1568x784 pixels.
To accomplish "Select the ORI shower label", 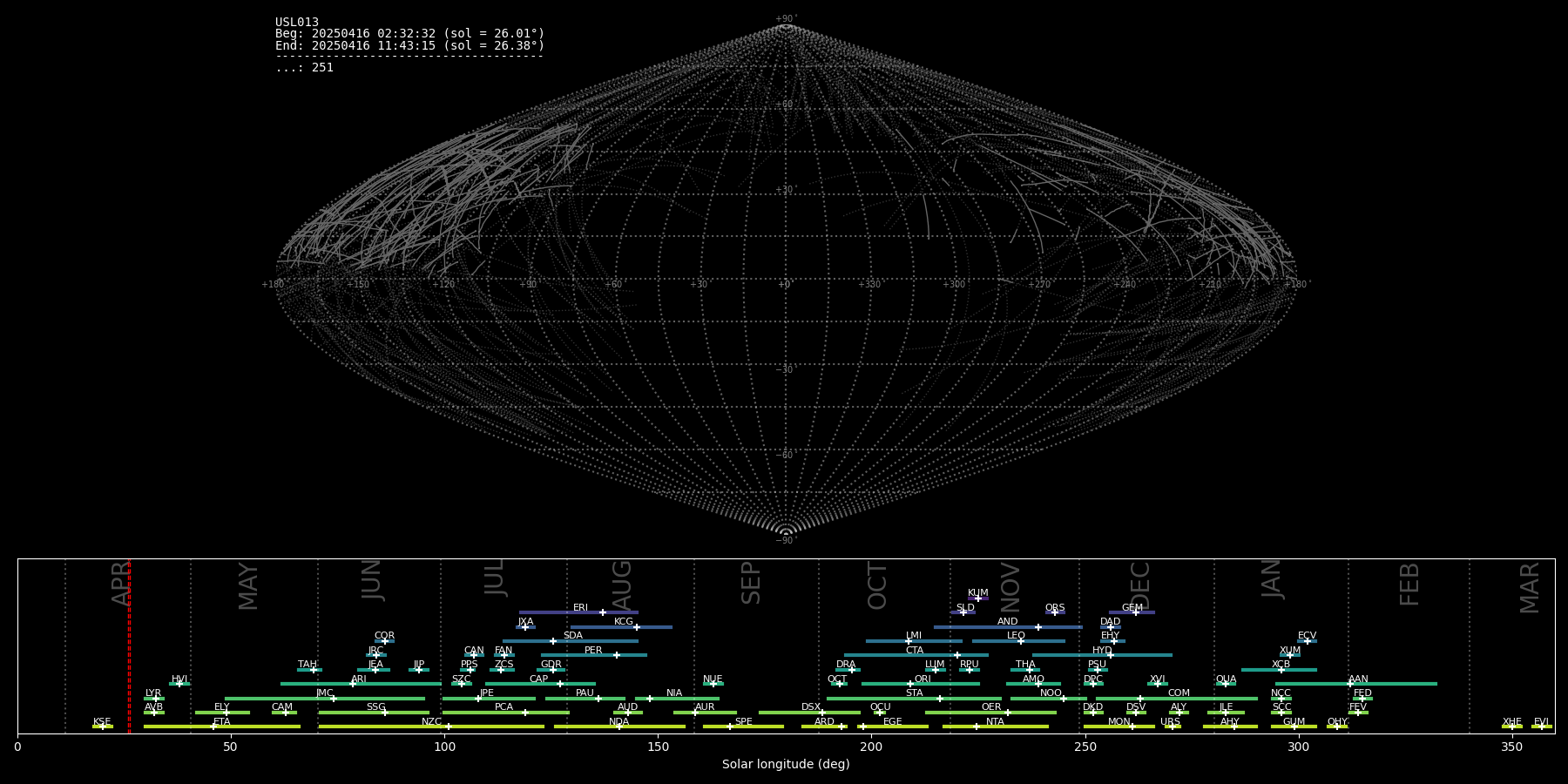I will 923,679.
